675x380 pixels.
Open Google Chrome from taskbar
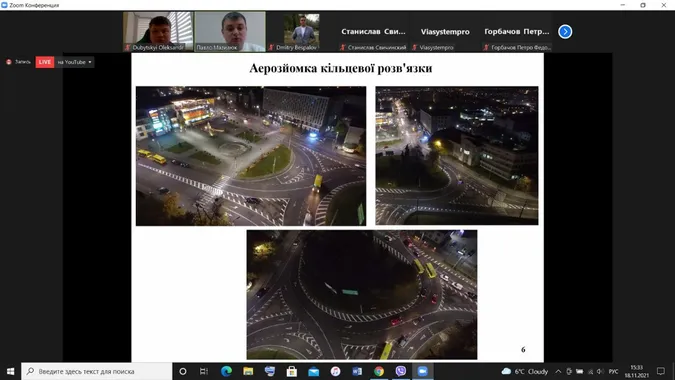tap(379, 371)
